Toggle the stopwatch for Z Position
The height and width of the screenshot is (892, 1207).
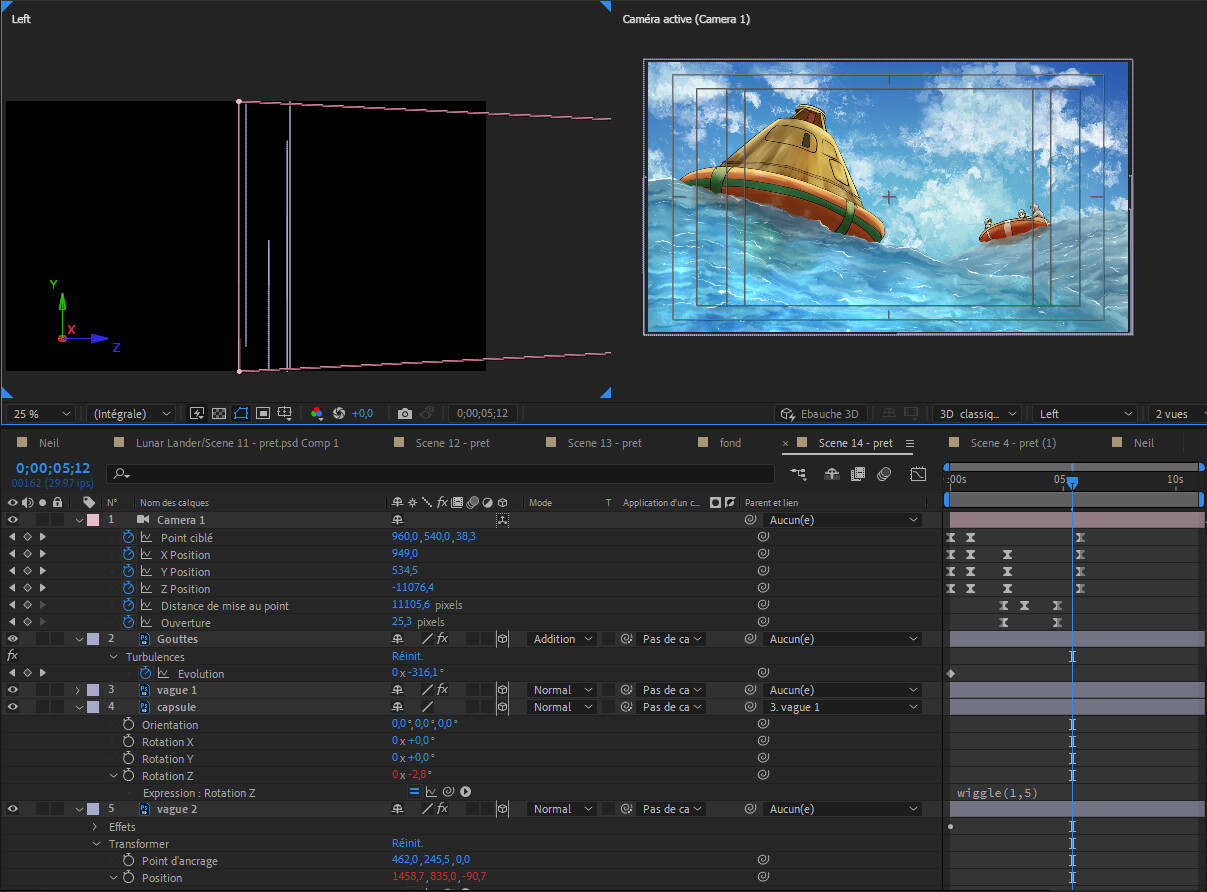[128, 588]
